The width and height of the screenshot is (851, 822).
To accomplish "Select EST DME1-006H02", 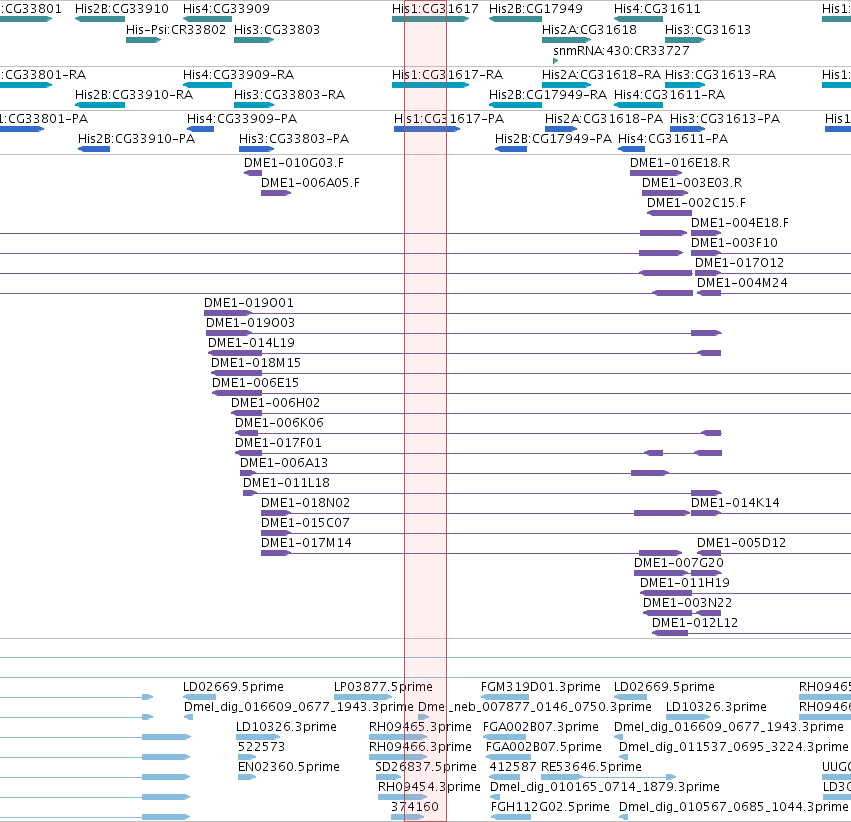I will coord(247,413).
